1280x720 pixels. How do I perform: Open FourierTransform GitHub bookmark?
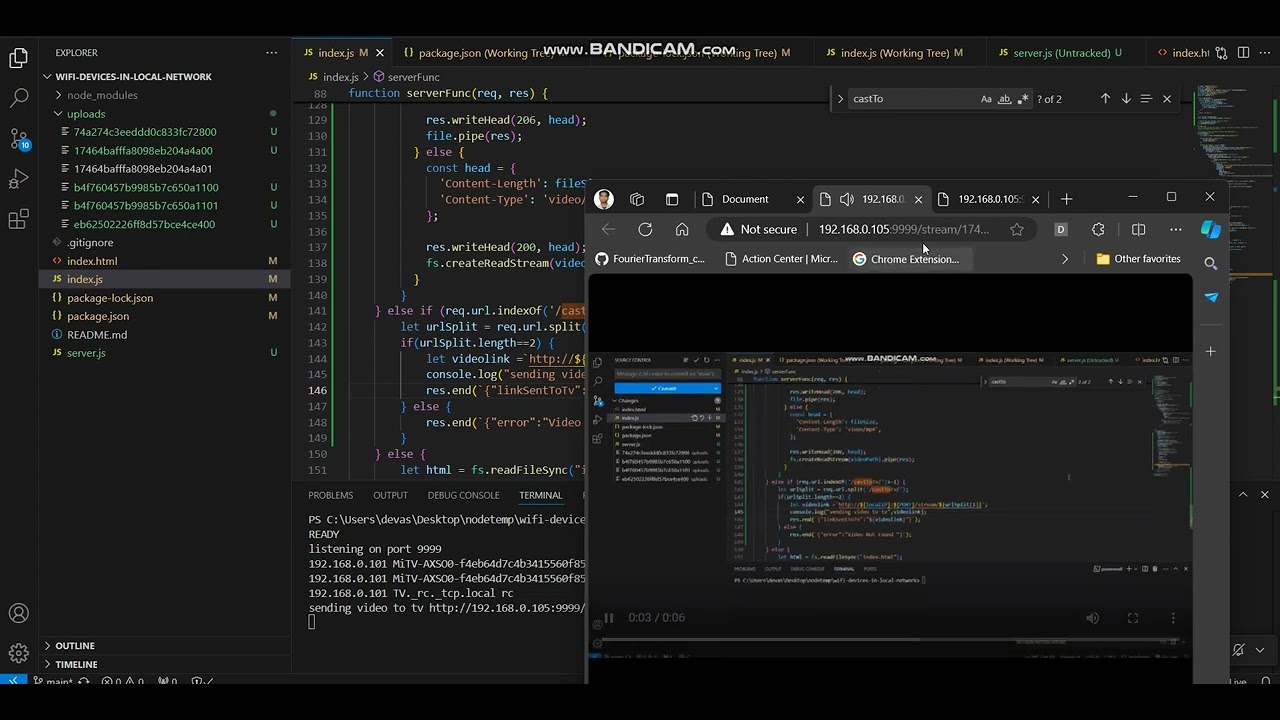(x=650, y=259)
